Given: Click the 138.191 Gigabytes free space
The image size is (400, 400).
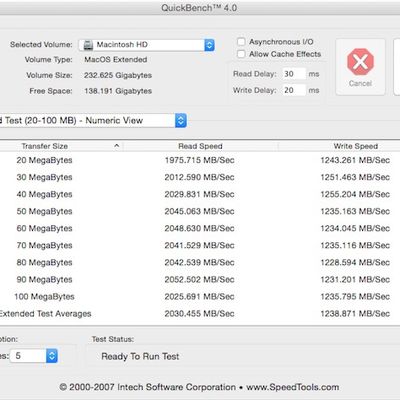Looking at the screenshot, I should click(118, 91).
